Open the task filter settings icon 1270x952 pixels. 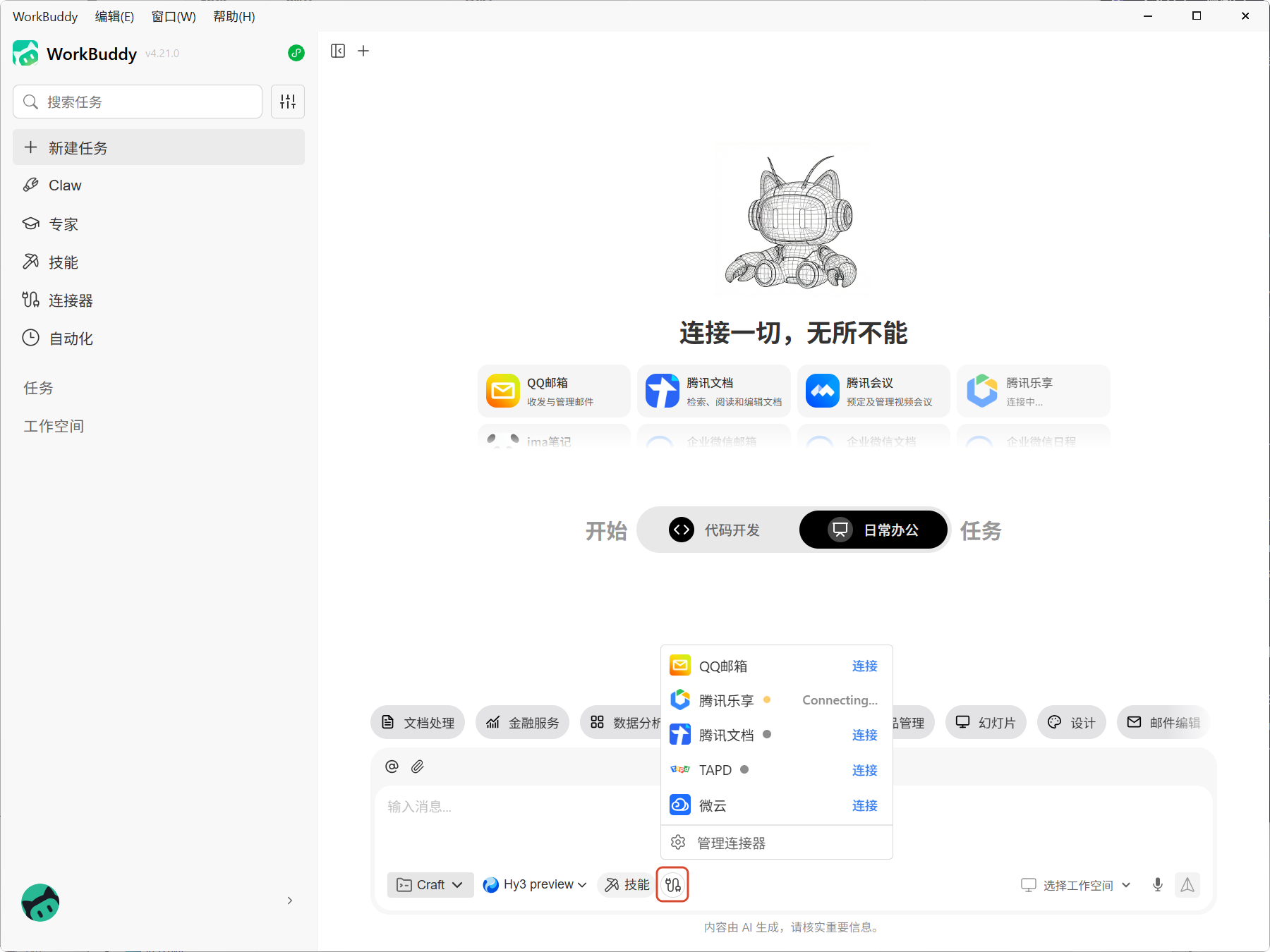click(288, 102)
